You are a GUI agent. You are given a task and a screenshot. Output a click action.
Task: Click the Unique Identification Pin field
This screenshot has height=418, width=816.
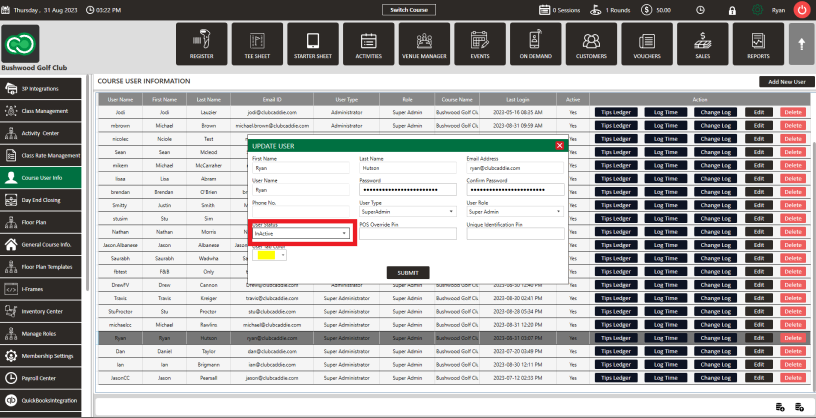tap(515, 234)
